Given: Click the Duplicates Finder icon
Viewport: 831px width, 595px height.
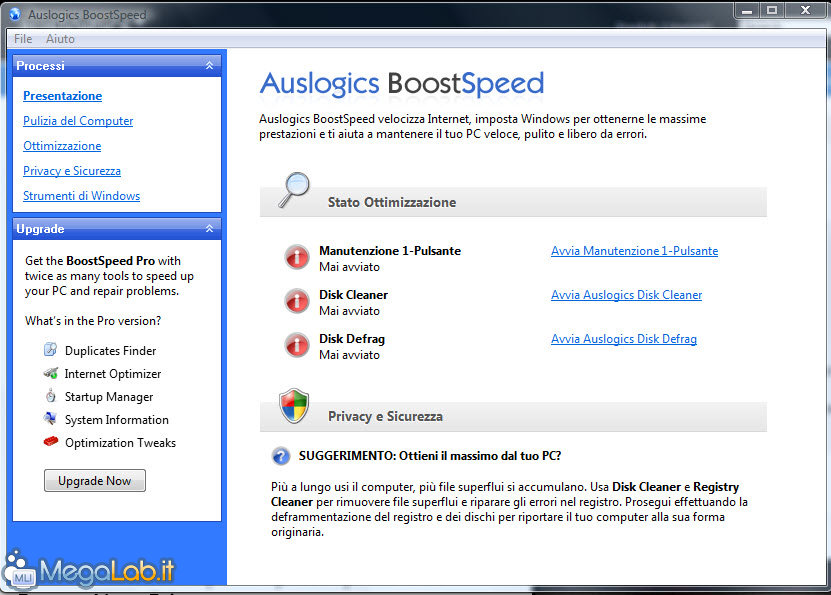Looking at the screenshot, I should point(50,350).
